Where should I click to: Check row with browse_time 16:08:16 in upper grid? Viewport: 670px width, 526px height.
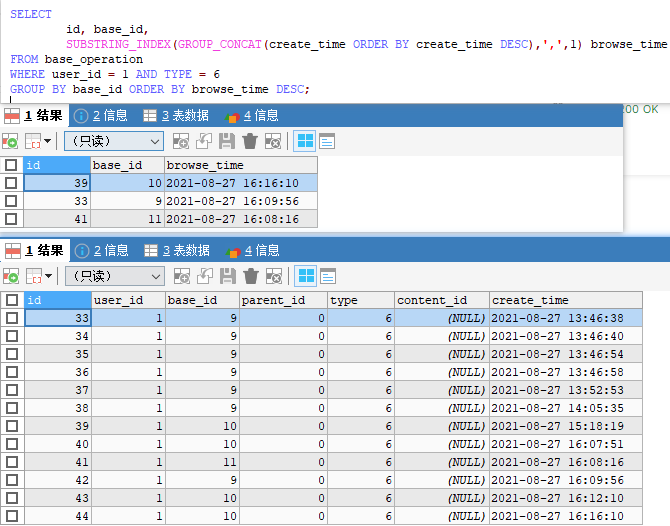pos(11,219)
